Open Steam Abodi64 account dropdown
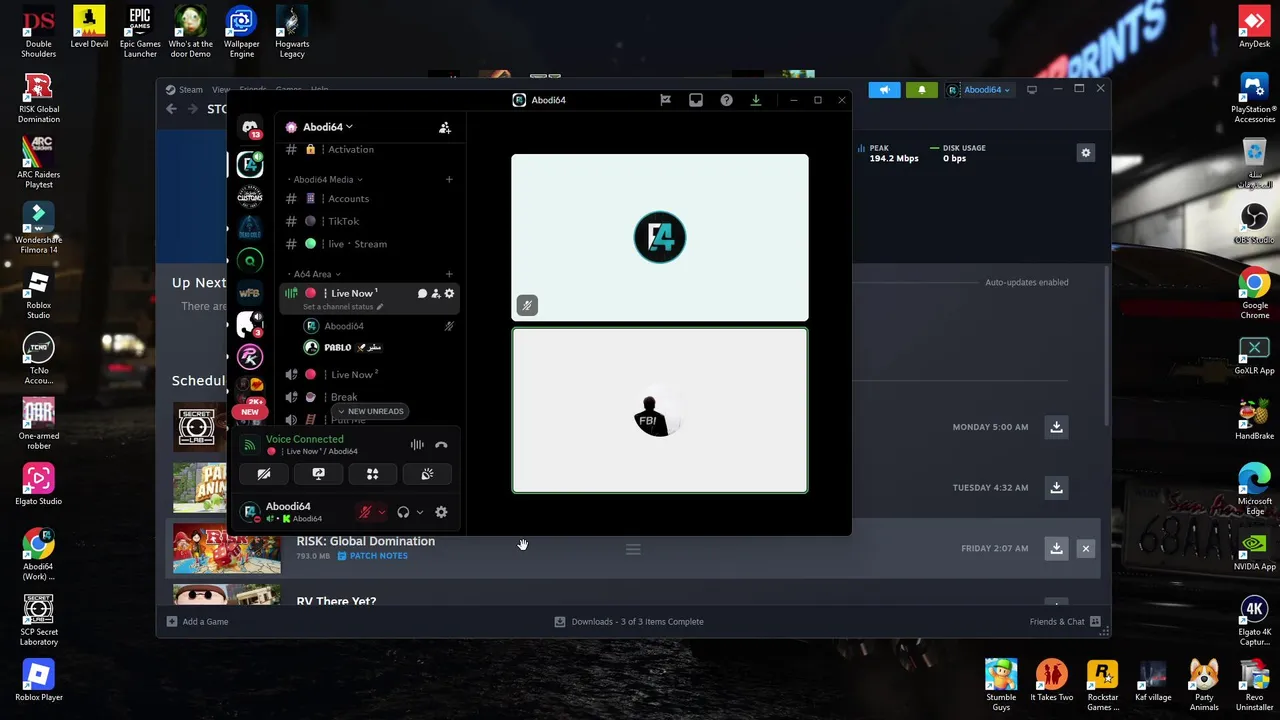 979,90
